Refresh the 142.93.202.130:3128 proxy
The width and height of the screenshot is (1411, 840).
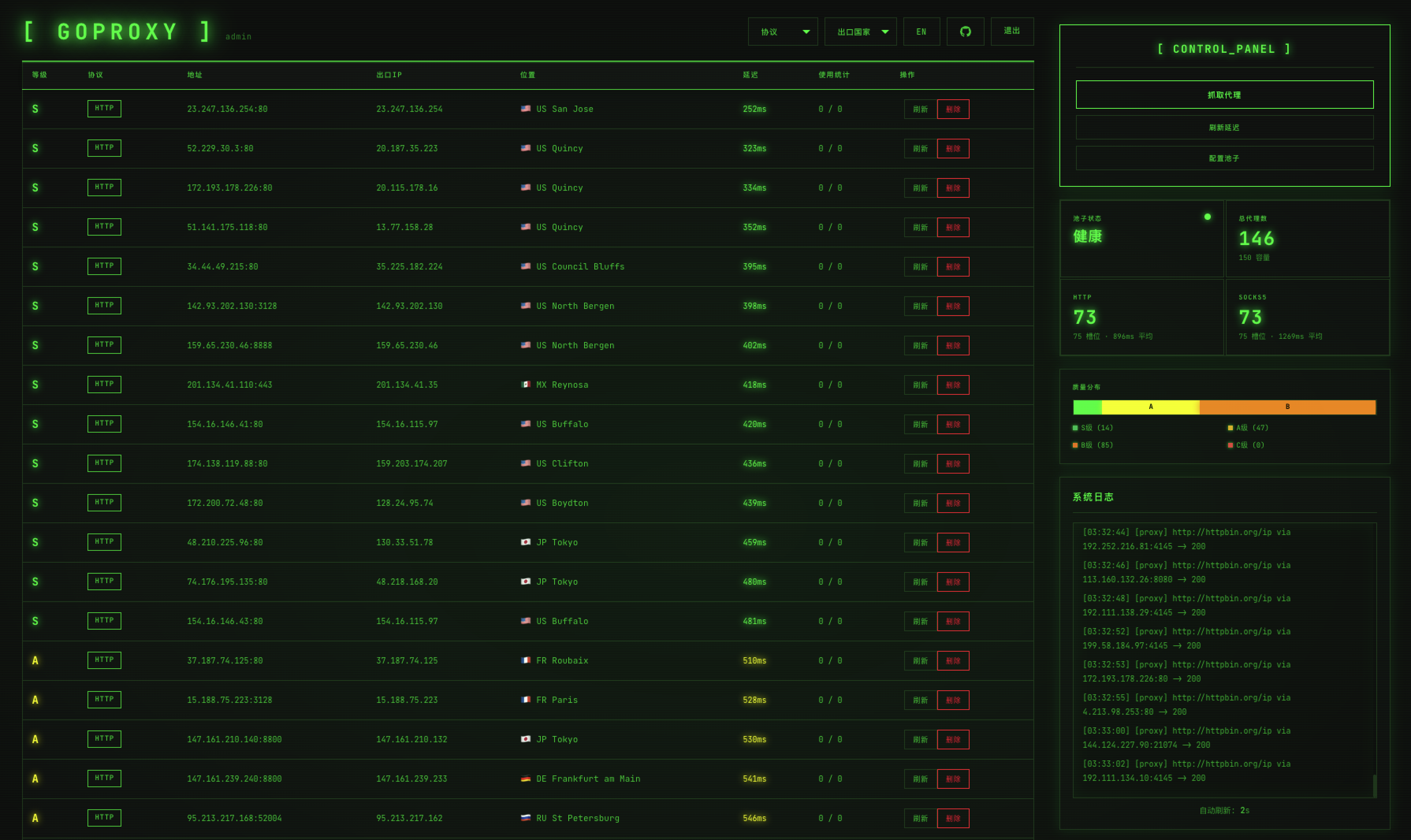920,306
